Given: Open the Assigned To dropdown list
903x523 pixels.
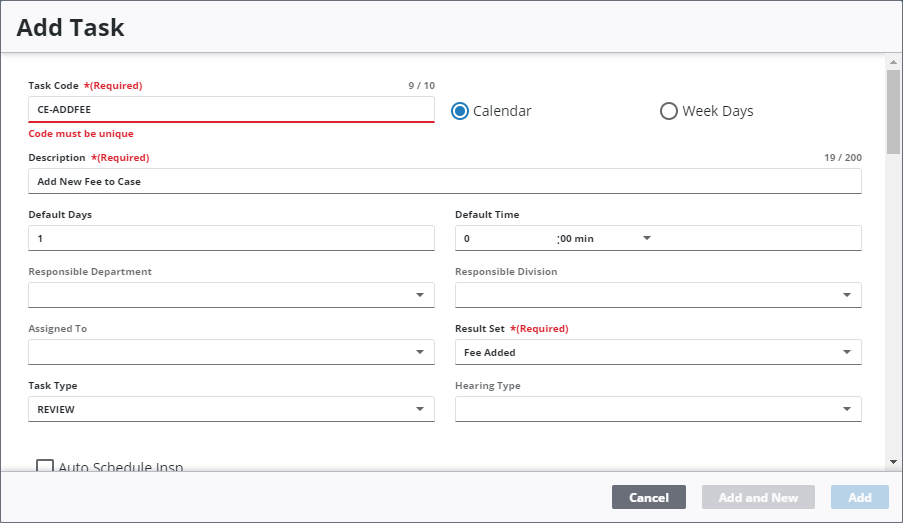Looking at the screenshot, I should [419, 353].
